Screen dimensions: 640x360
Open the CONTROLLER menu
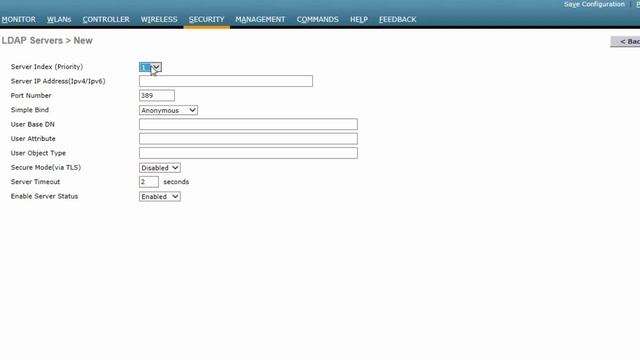(106, 19)
